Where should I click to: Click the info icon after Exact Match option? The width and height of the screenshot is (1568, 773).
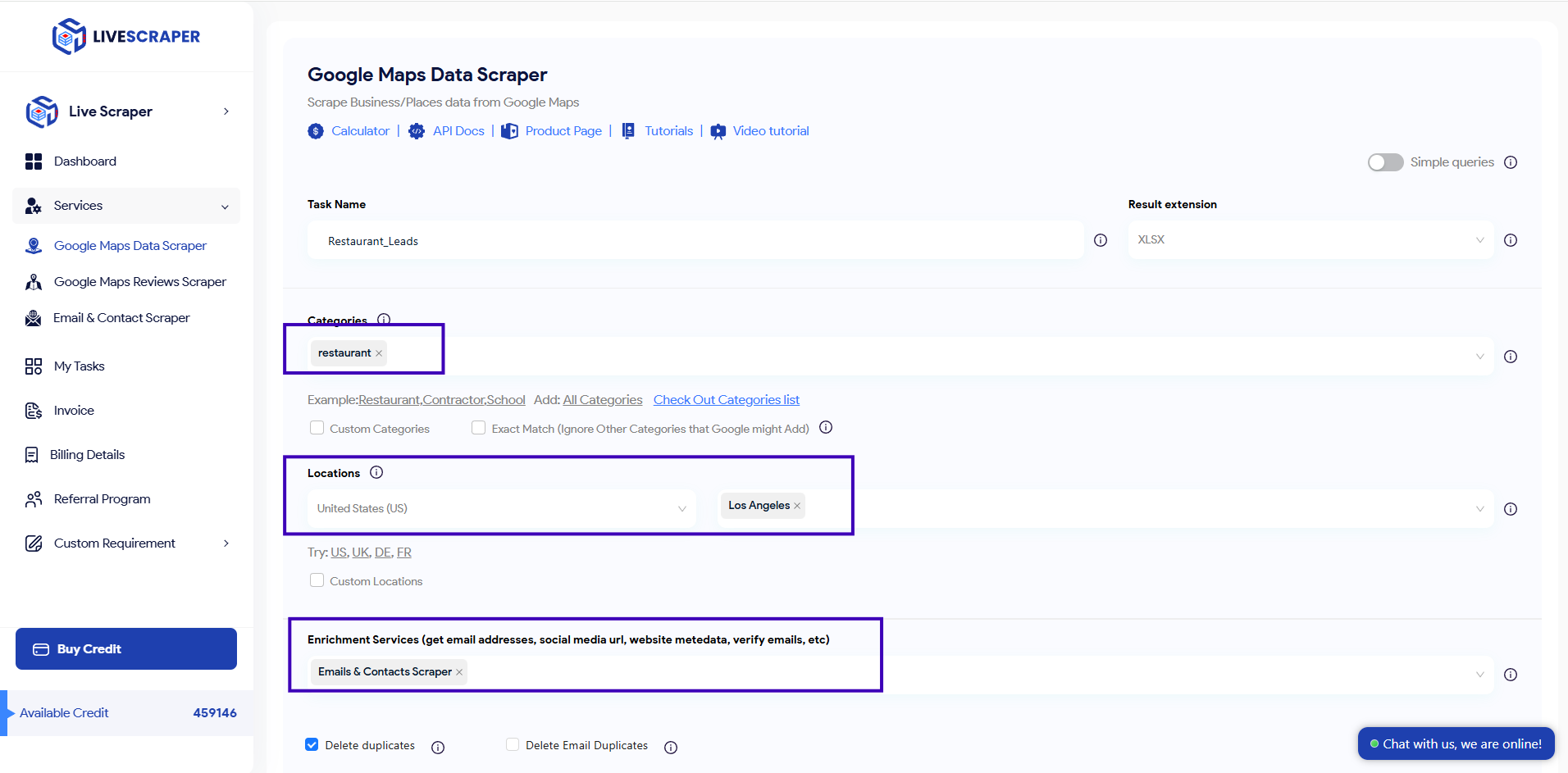click(x=826, y=427)
